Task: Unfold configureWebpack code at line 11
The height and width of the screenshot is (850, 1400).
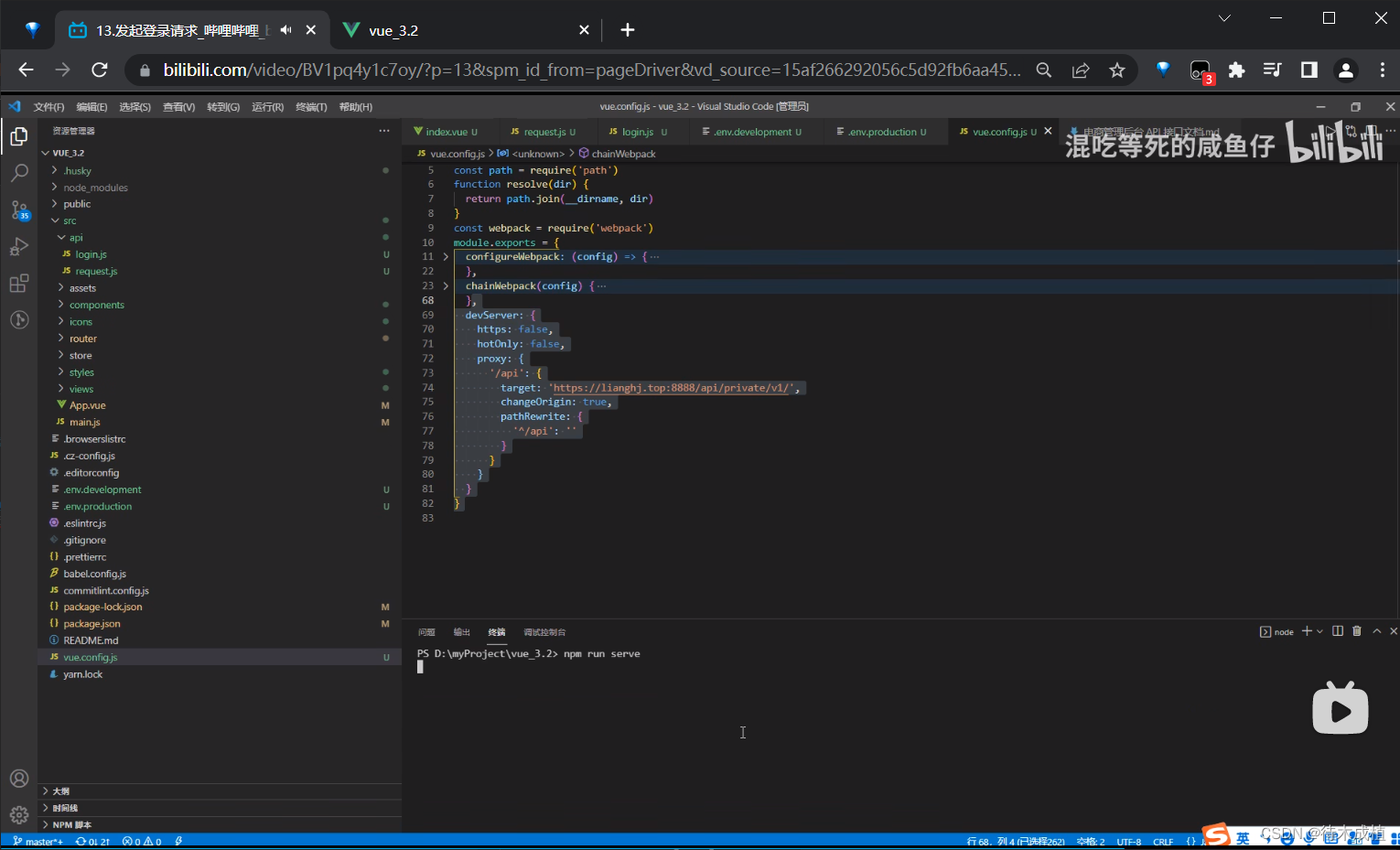Action: (446, 257)
